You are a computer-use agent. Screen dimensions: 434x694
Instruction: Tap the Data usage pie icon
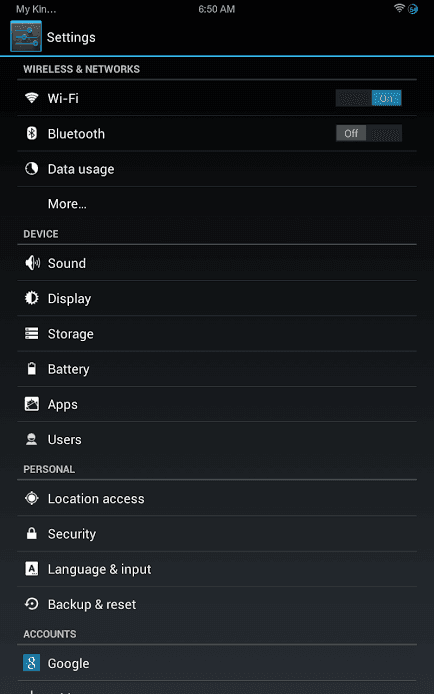[x=31, y=169]
